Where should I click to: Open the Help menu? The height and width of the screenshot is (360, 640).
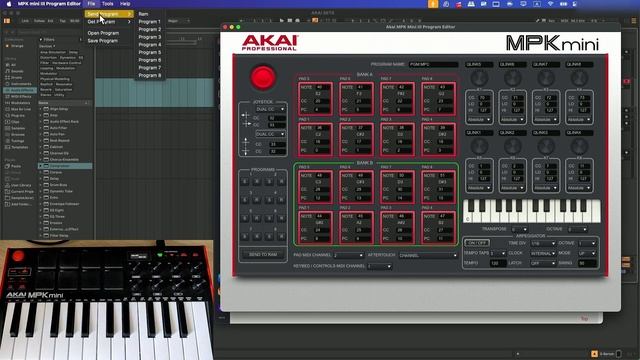point(125,4)
